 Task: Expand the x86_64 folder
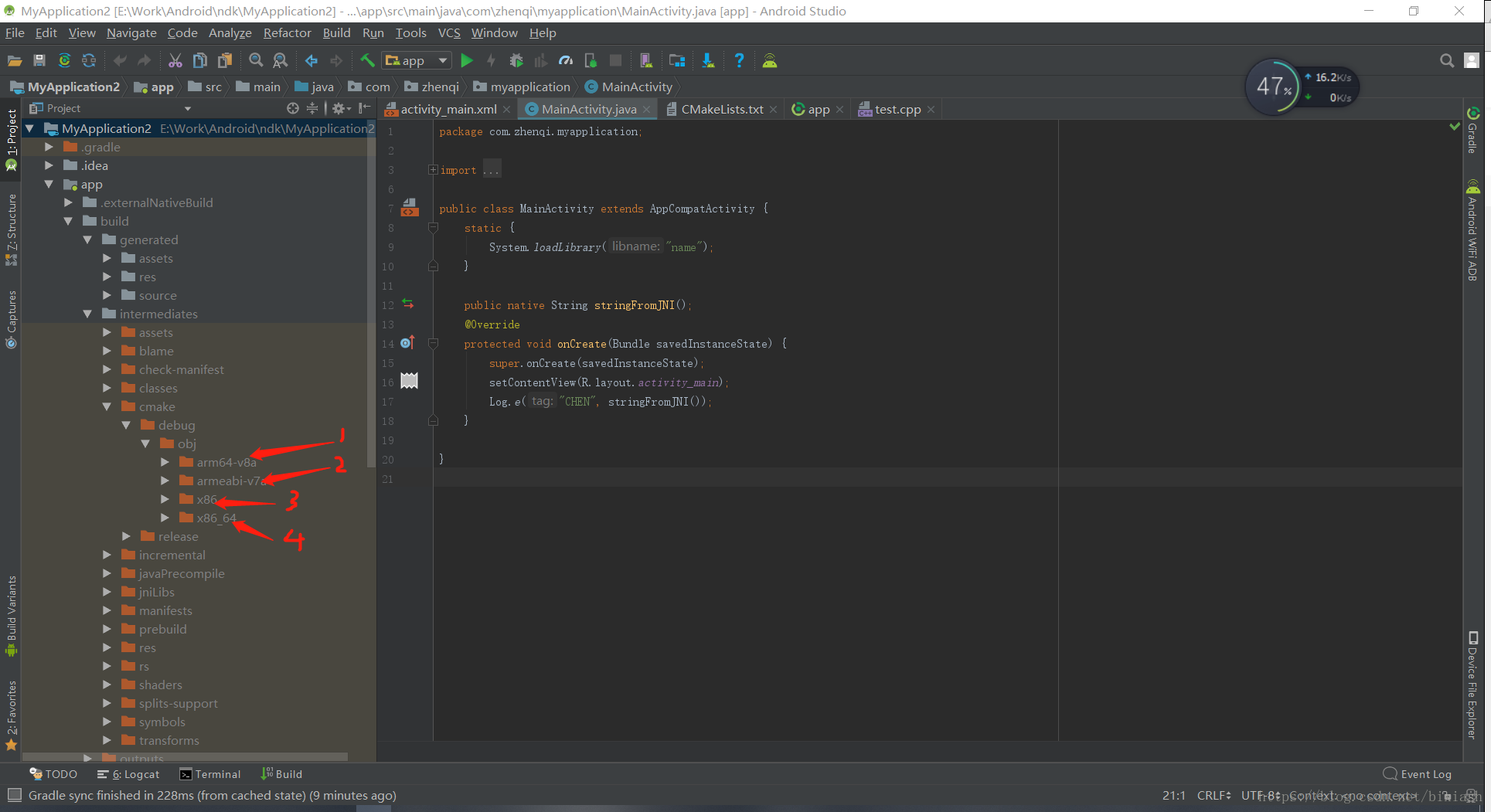[x=165, y=518]
